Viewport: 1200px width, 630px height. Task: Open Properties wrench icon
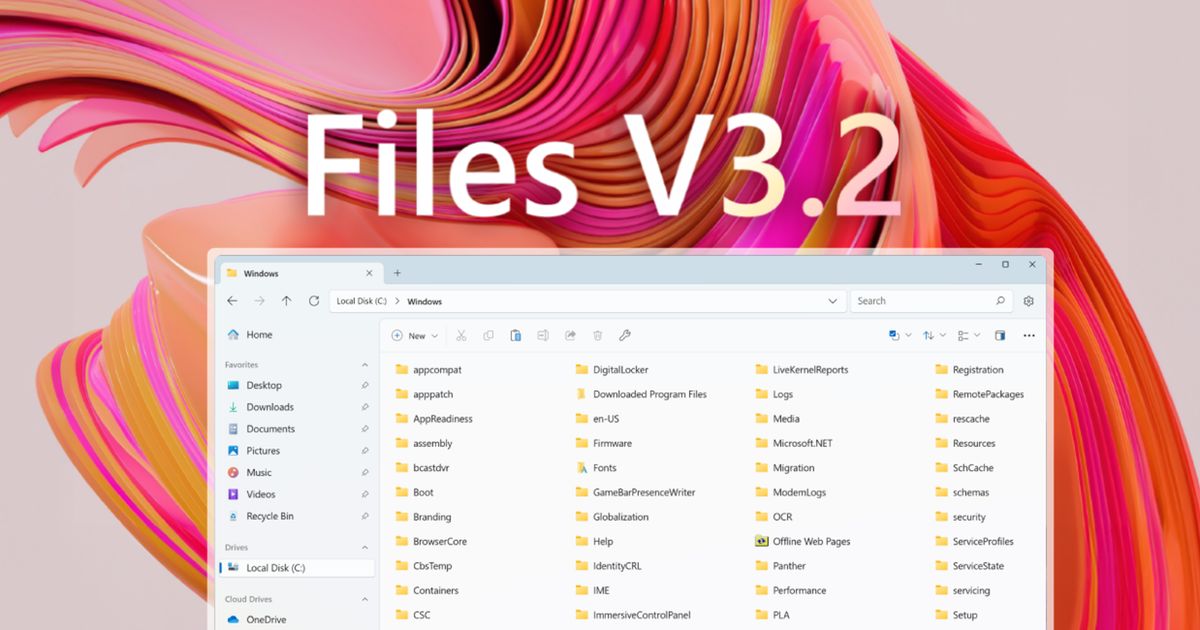(625, 336)
